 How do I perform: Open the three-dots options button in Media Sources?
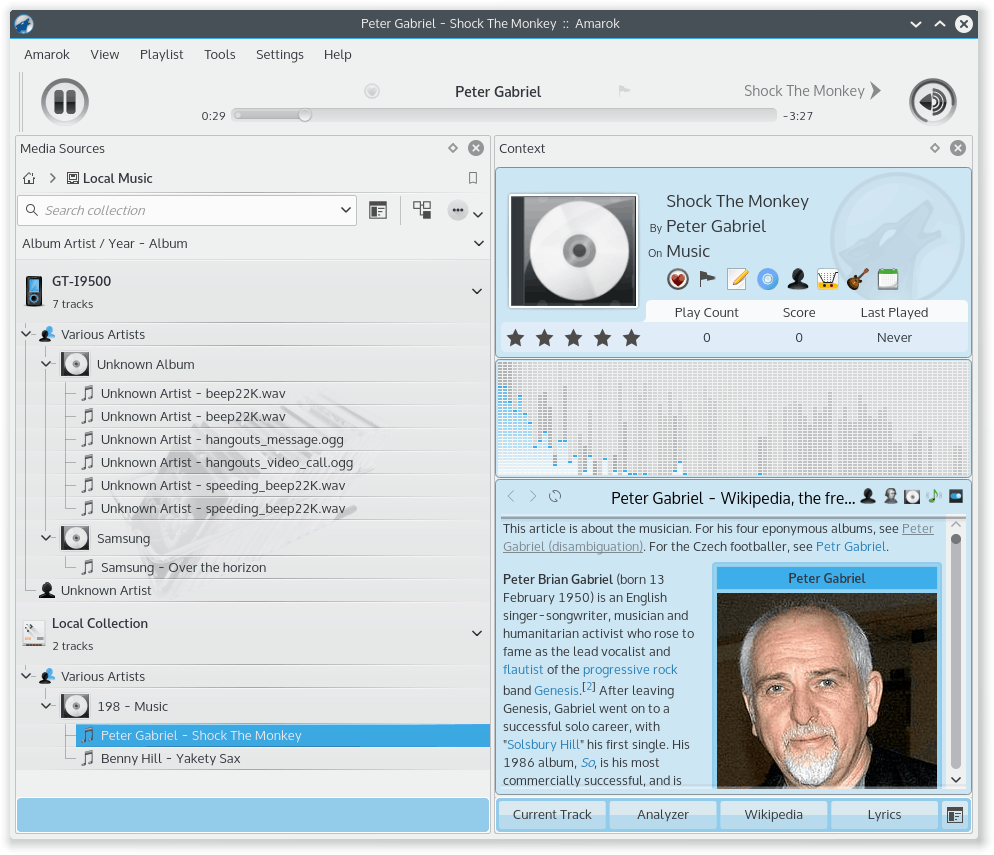click(x=458, y=210)
